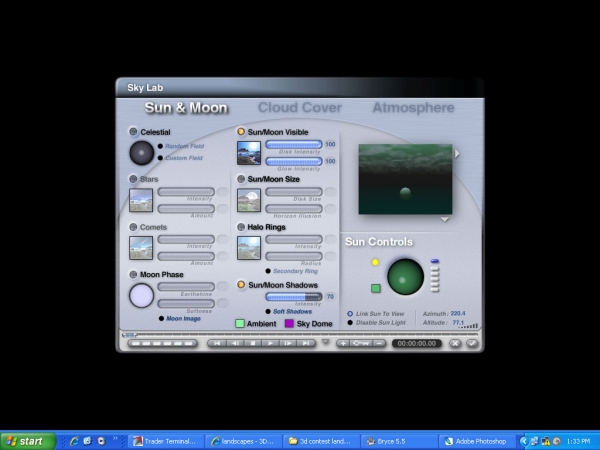Click the Halo Rings preview image
The image size is (600, 450).
pyautogui.click(x=249, y=248)
